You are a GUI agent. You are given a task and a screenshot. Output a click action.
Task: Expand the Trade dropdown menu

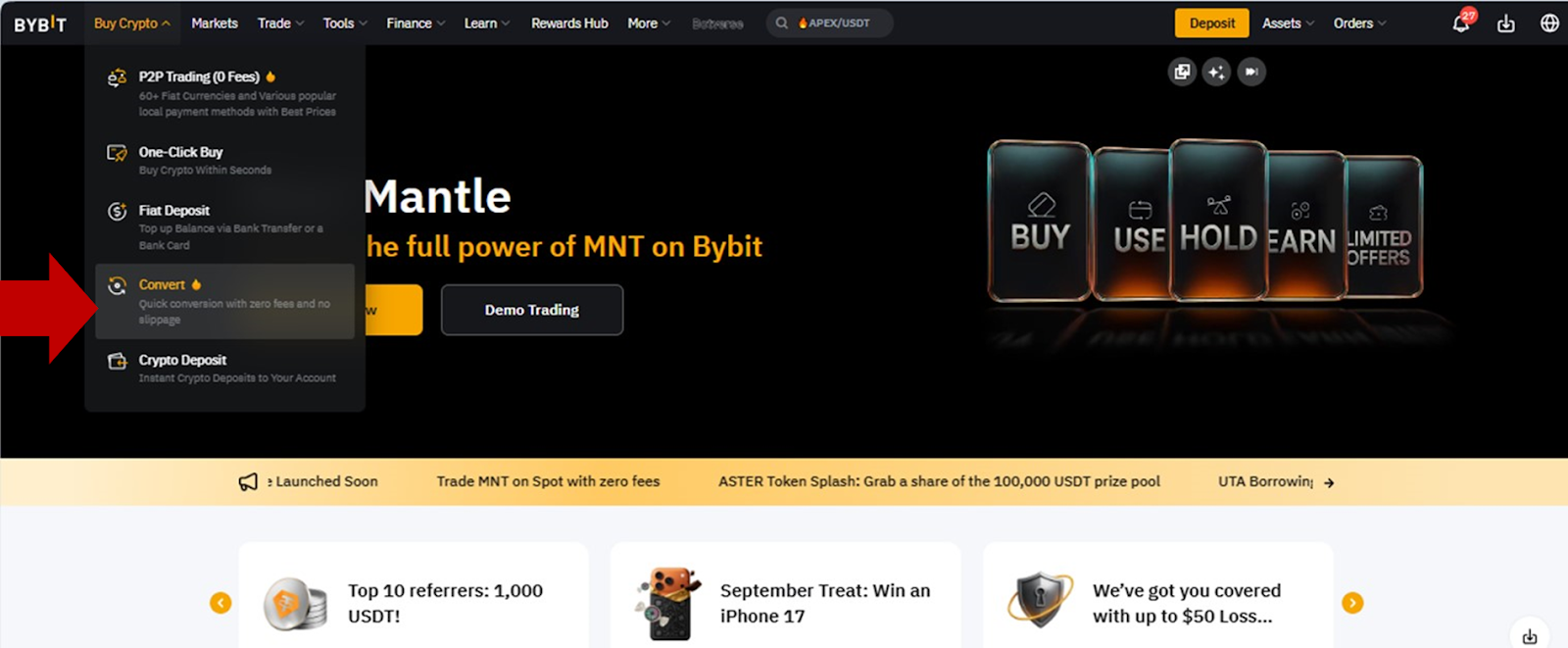[280, 23]
